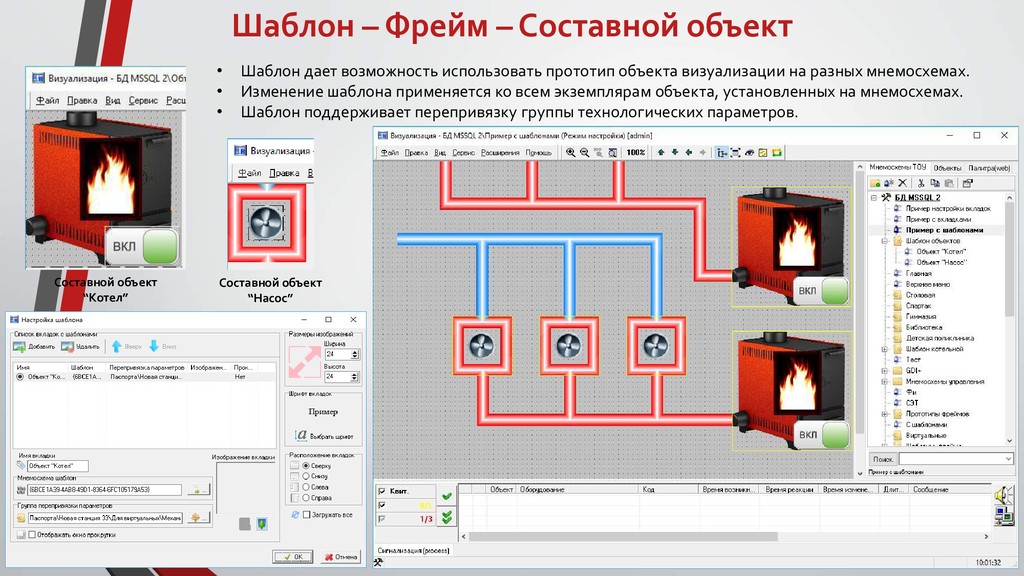Open the Поиск search dropdown
The width and height of the screenshot is (1024, 576).
[x=1008, y=459]
